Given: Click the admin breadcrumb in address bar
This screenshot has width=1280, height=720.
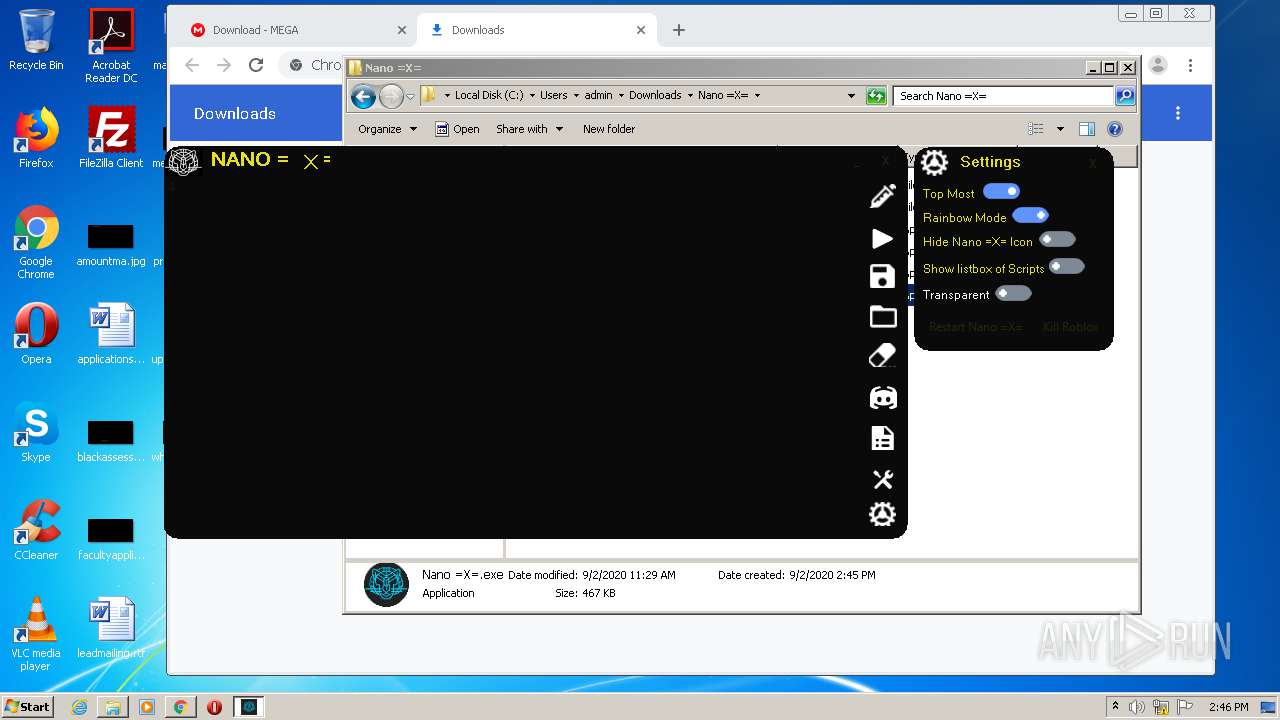Looking at the screenshot, I should click(598, 96).
